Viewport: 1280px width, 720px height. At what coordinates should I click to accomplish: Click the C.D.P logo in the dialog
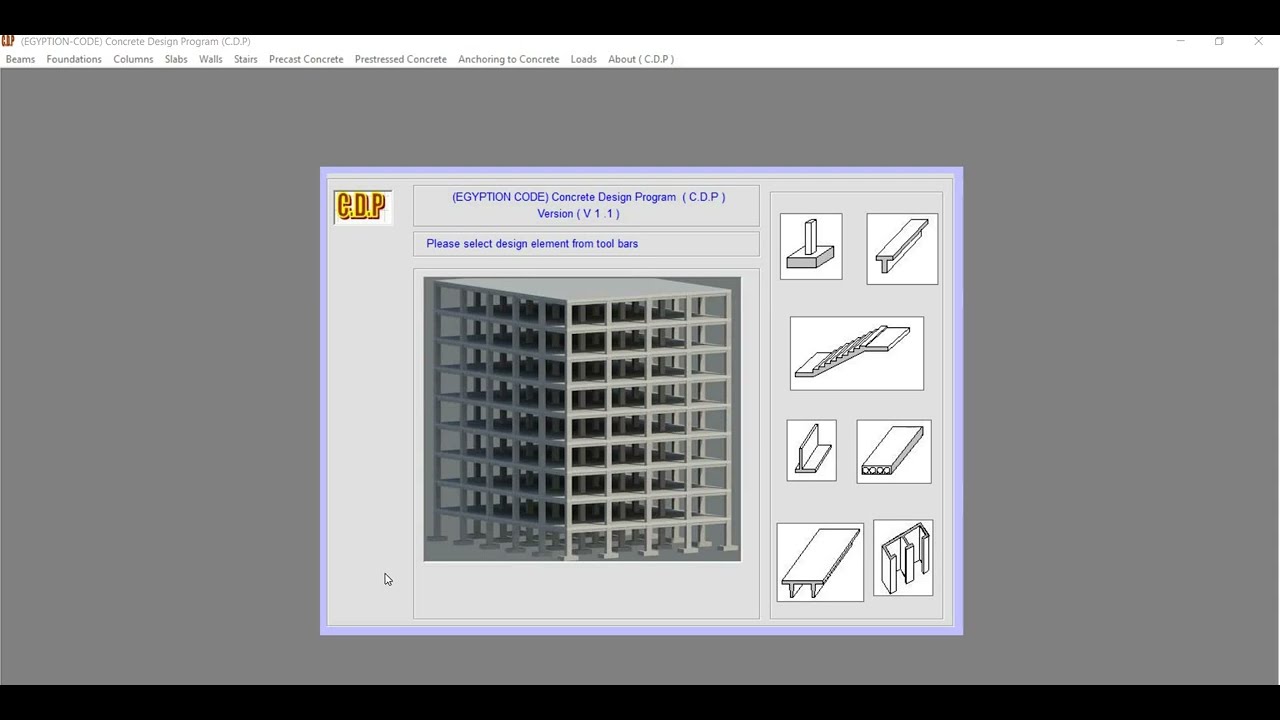point(362,207)
